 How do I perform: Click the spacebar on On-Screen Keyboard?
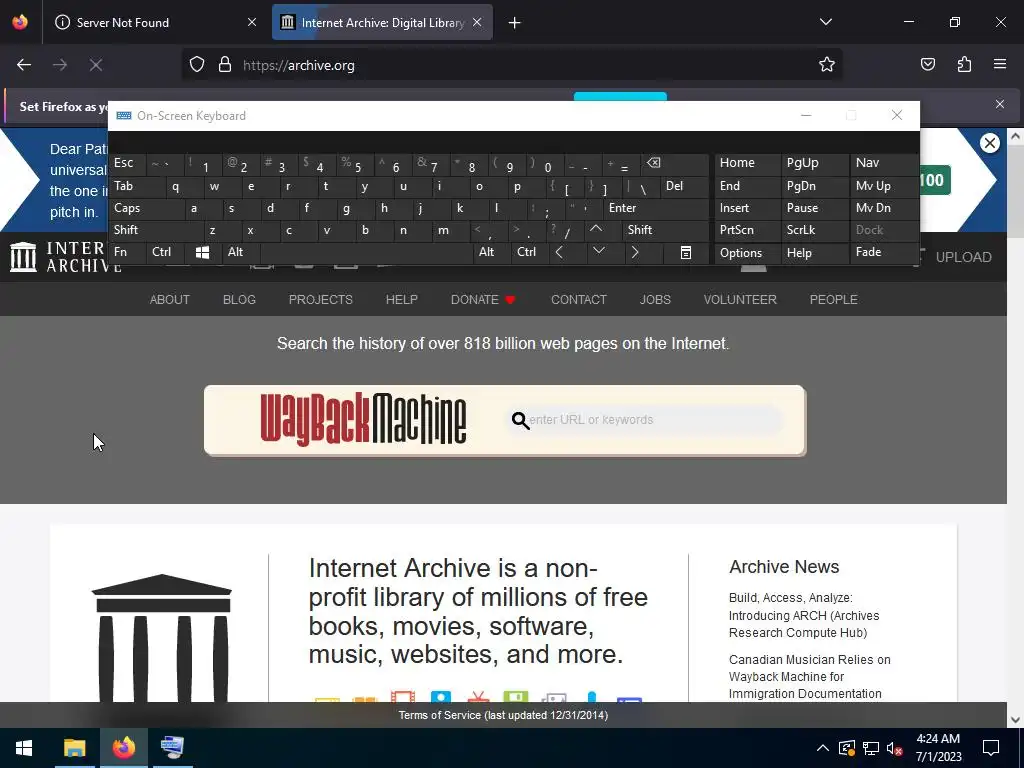click(366, 253)
